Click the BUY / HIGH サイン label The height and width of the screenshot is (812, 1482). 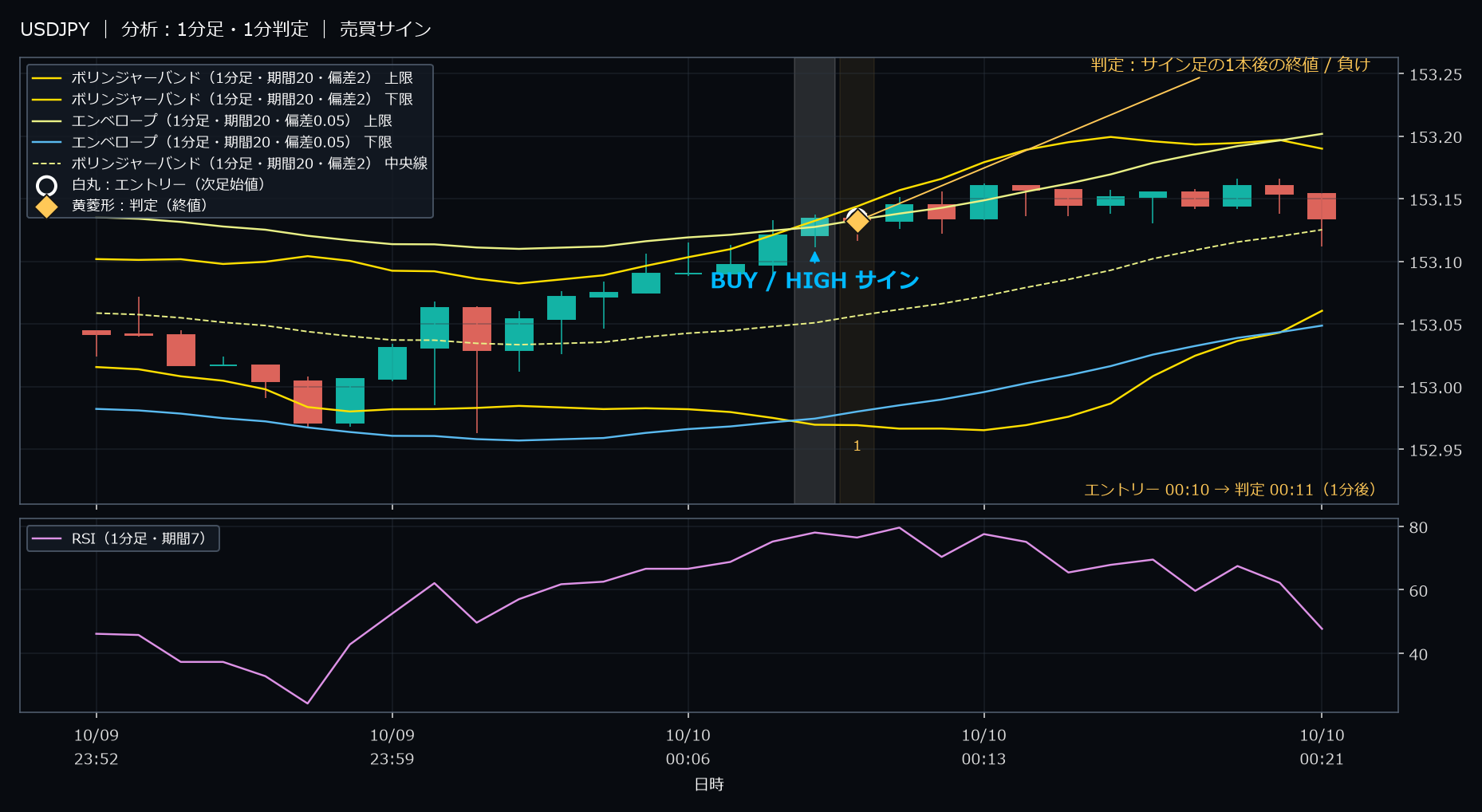point(814,281)
